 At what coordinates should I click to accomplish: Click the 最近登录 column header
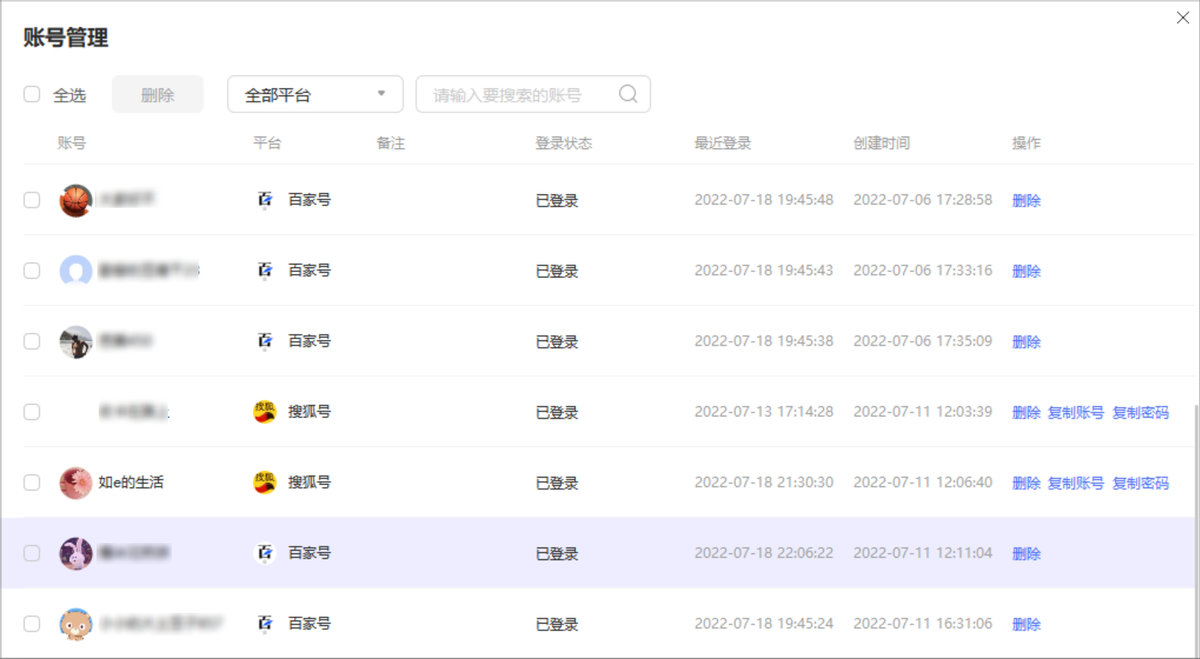point(723,143)
